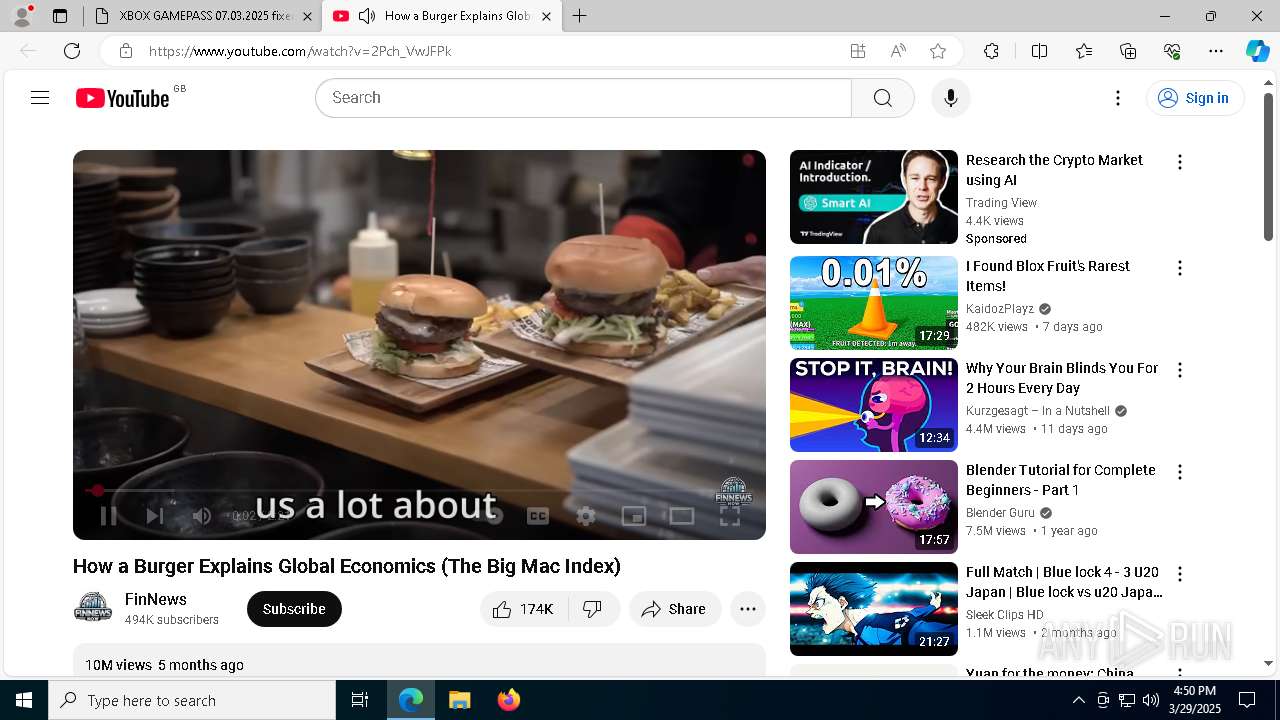This screenshot has height=720, width=1280.
Task: Open the Edge profile icon
Action: 21,16
